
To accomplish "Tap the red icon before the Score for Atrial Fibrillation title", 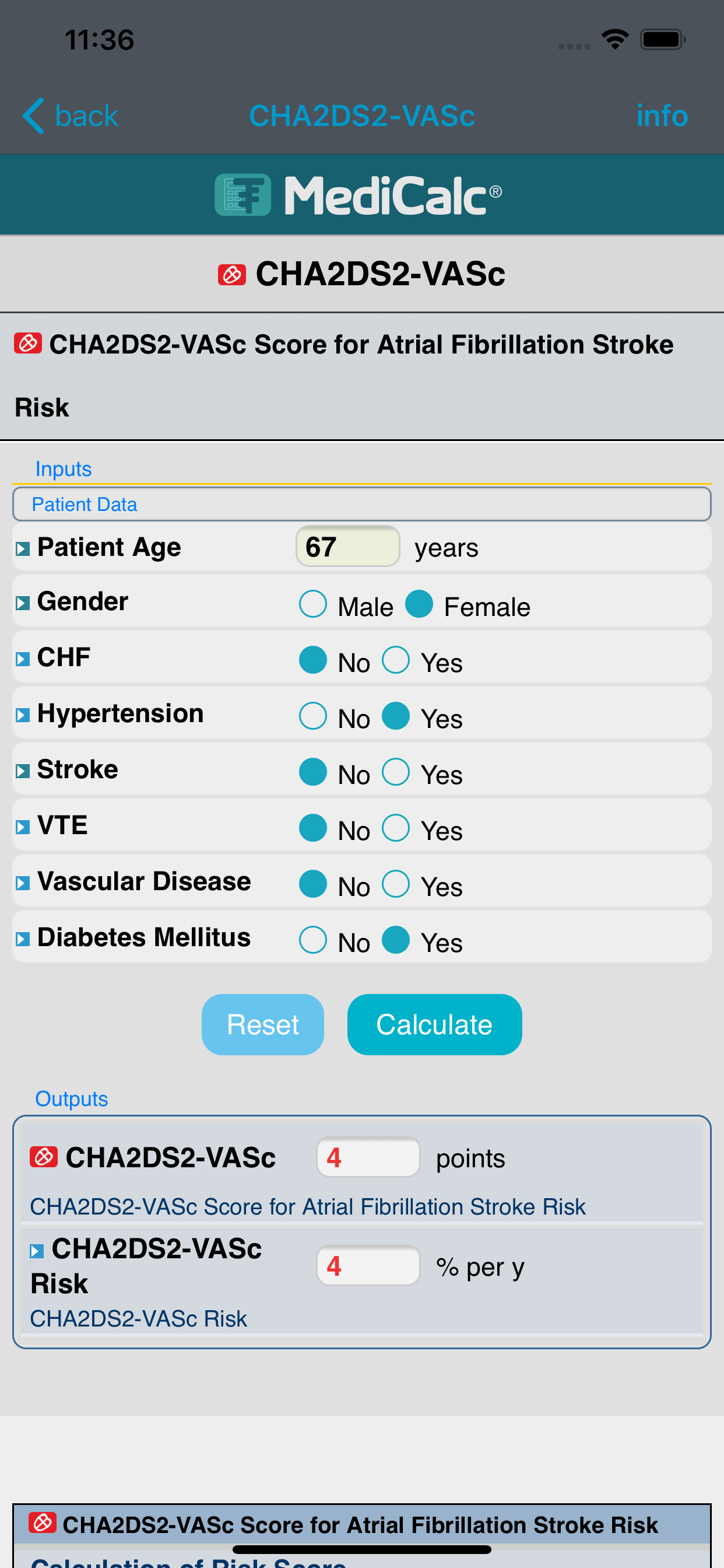I will pyautogui.click(x=28, y=344).
